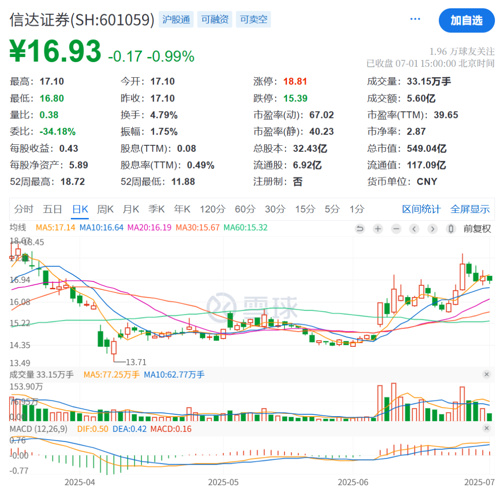The image size is (500, 493).
Task: Click the volume MA10:62.77万手 label
Action: 174,375
